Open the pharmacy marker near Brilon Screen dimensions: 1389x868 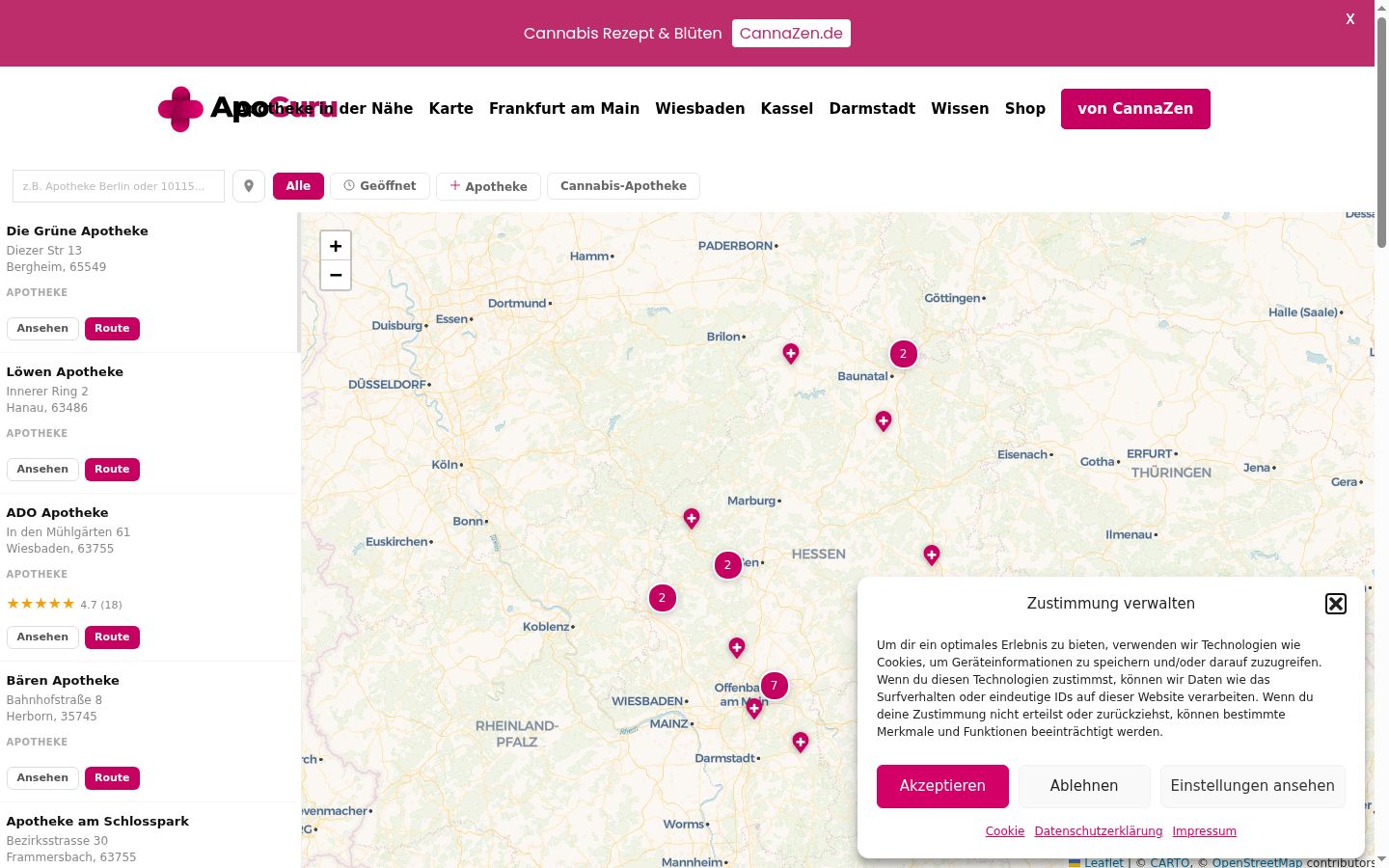point(791,354)
